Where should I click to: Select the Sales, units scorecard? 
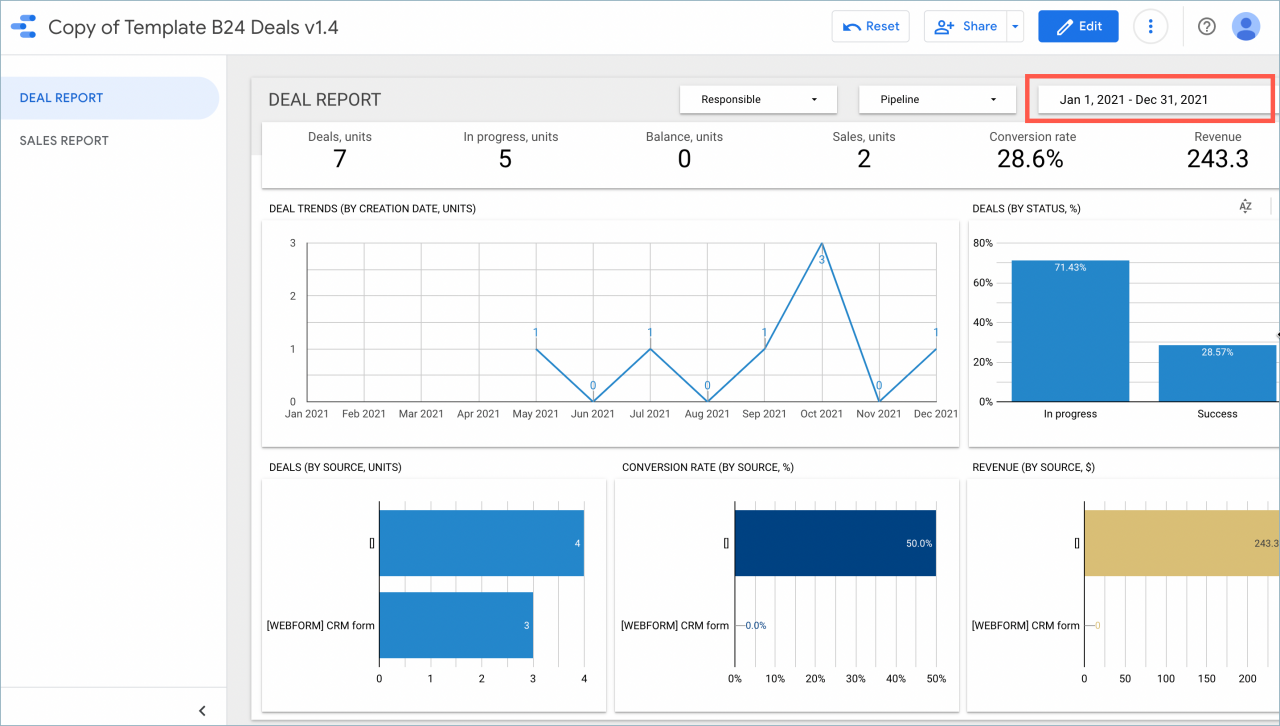[864, 149]
